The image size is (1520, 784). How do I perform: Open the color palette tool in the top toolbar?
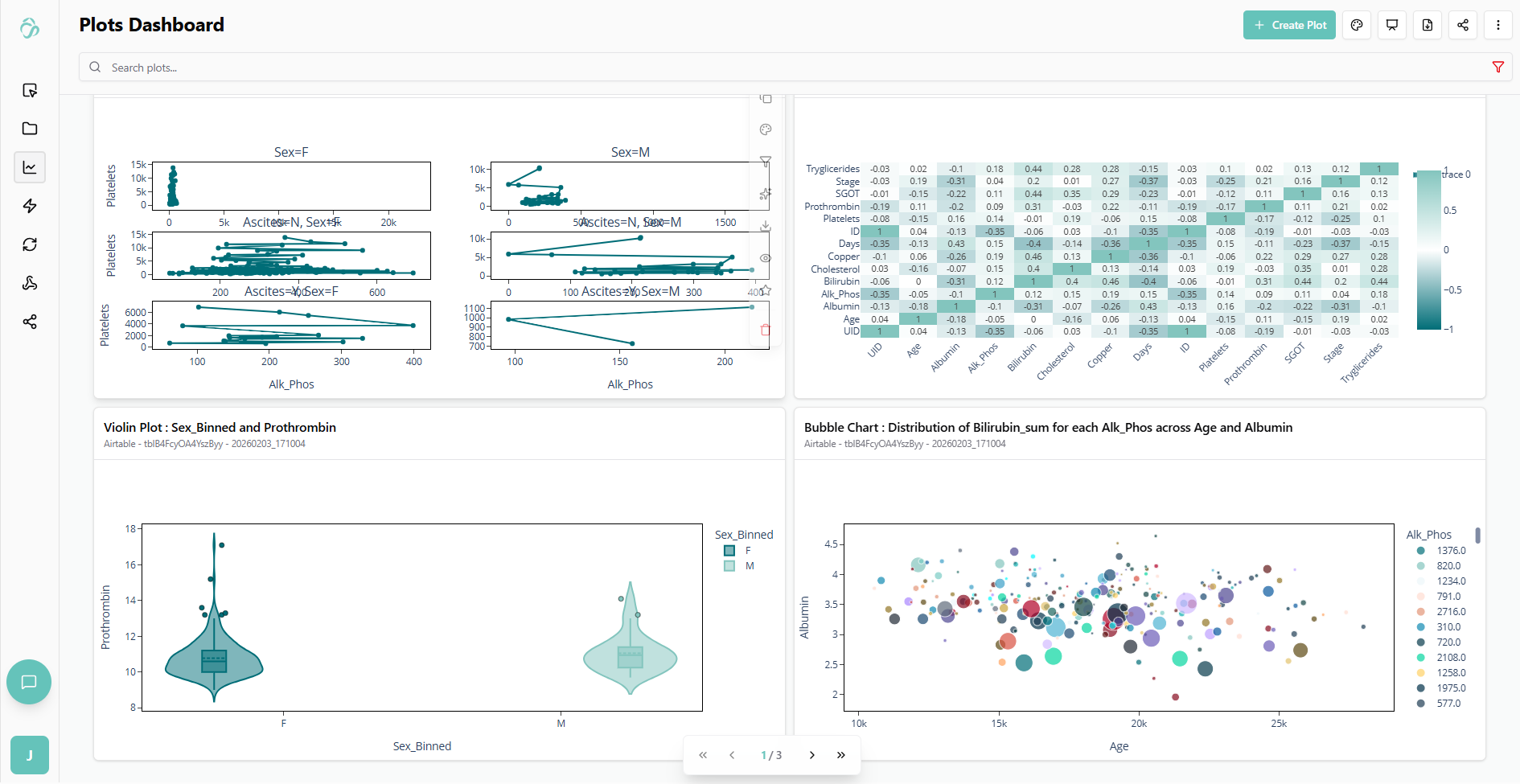[x=1357, y=25]
